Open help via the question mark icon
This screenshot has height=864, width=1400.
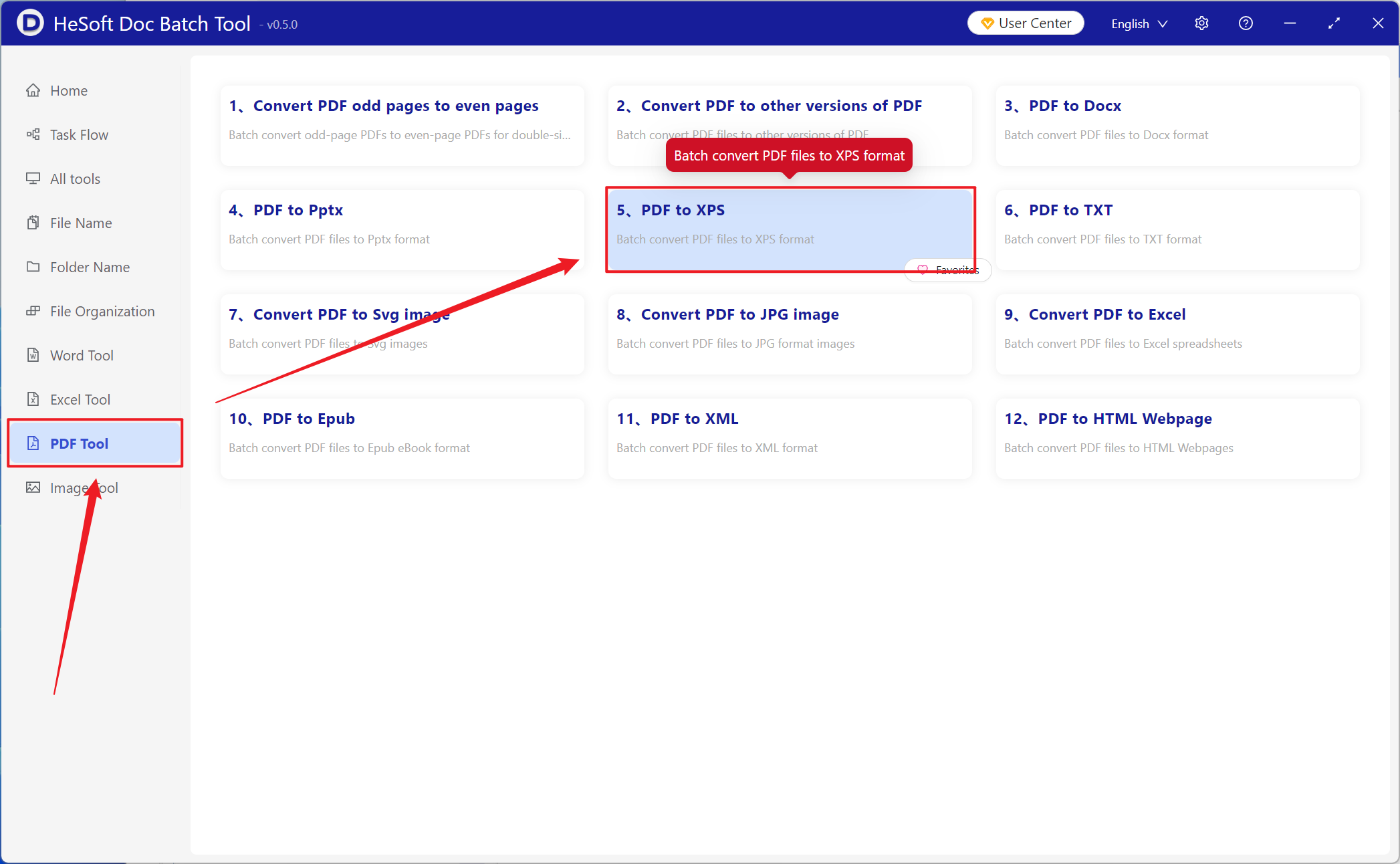(x=1246, y=23)
